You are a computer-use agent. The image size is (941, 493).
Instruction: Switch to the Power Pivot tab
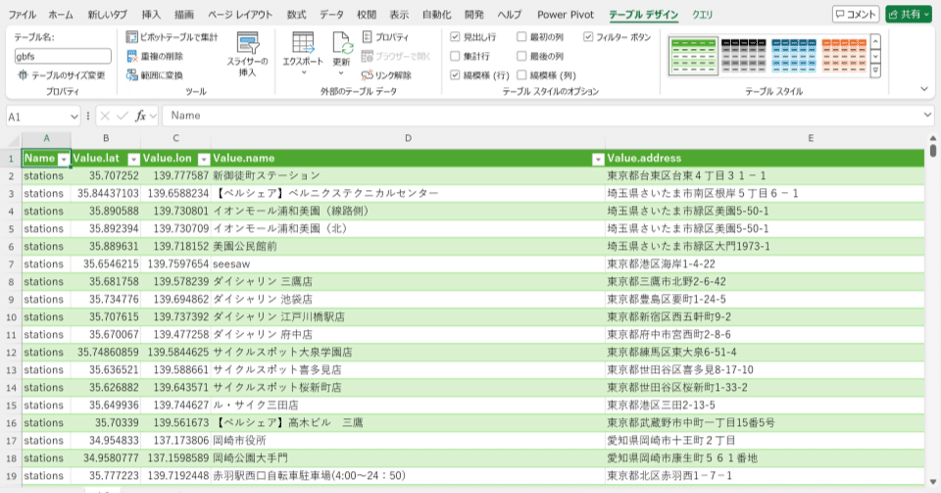[565, 15]
